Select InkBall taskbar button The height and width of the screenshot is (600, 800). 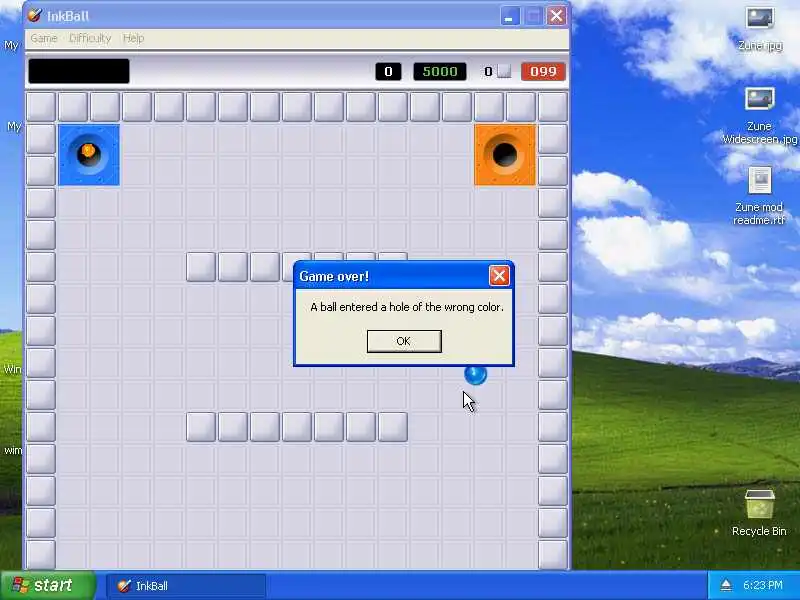[x=186, y=586]
